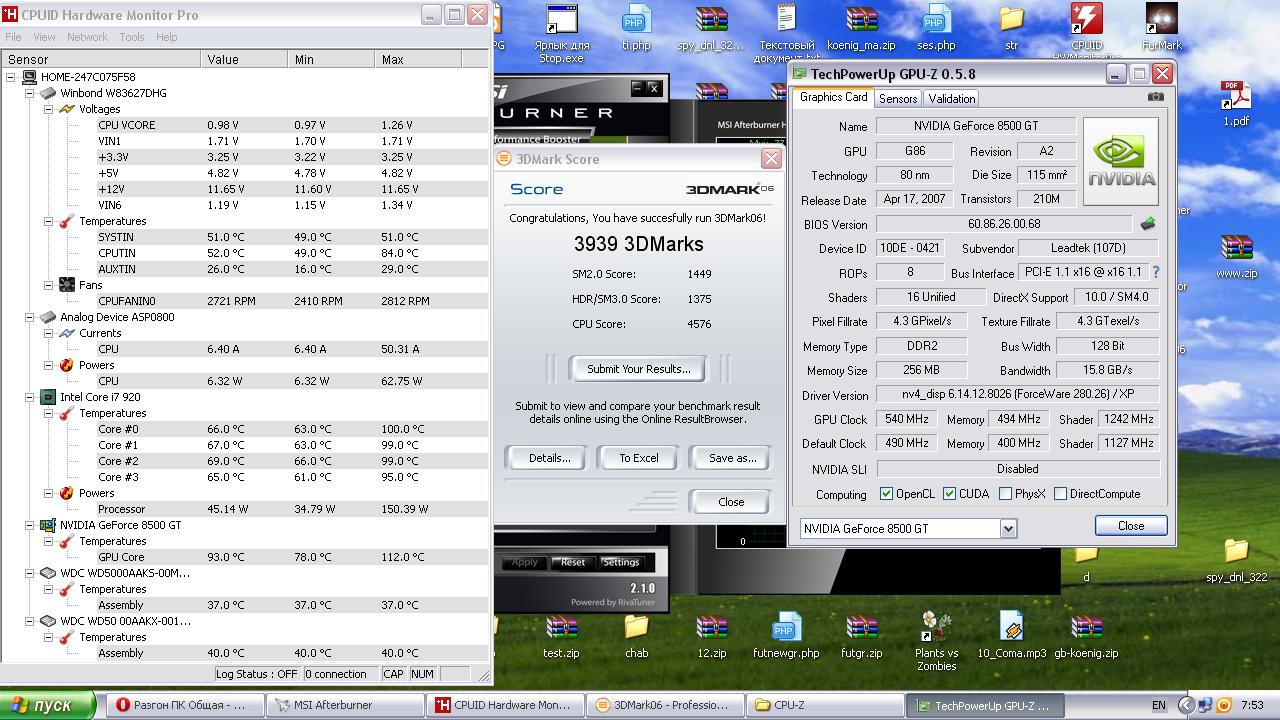The width and height of the screenshot is (1280, 720).
Task: Switch to the Sensors tab
Action: click(897, 98)
